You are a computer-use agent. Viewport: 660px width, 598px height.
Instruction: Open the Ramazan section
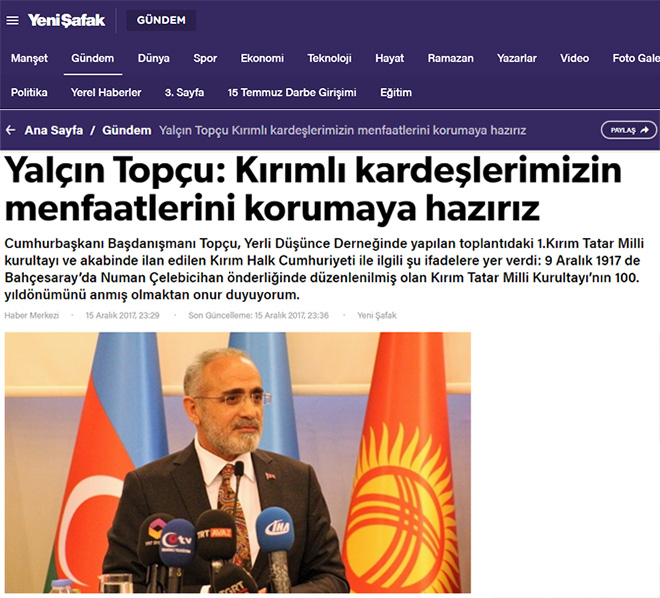(450, 58)
